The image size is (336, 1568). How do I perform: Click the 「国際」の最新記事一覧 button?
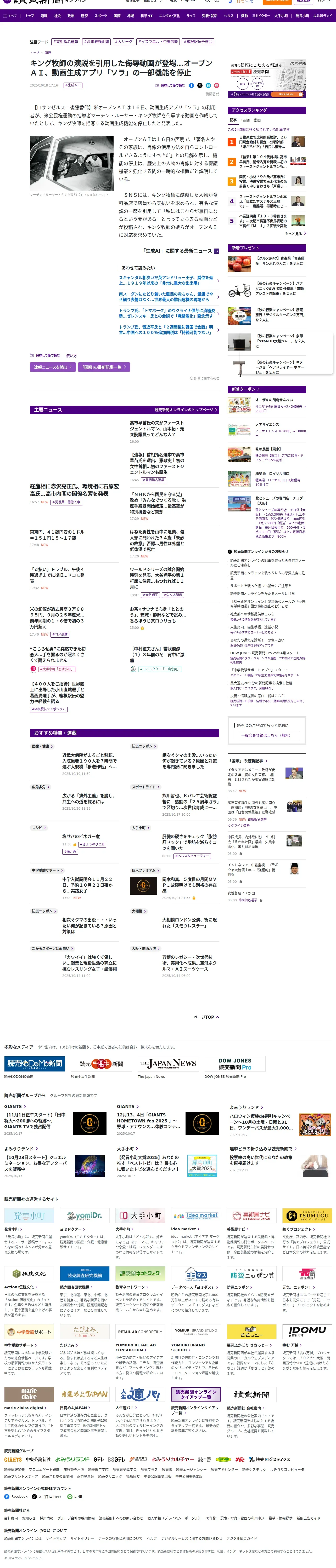point(104,367)
